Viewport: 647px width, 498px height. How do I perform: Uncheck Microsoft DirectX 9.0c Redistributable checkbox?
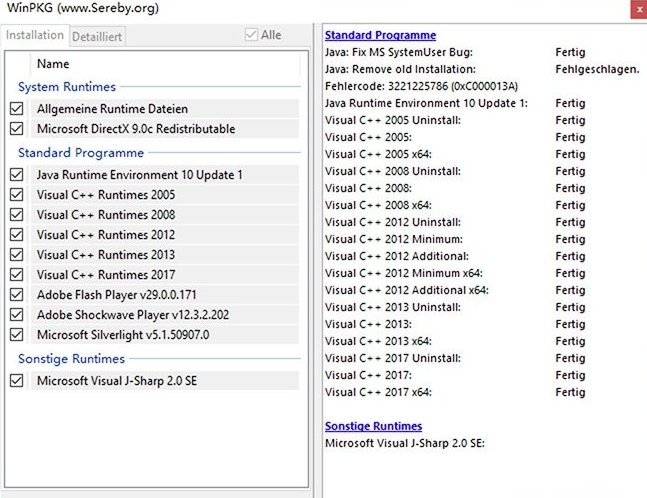click(x=17, y=129)
